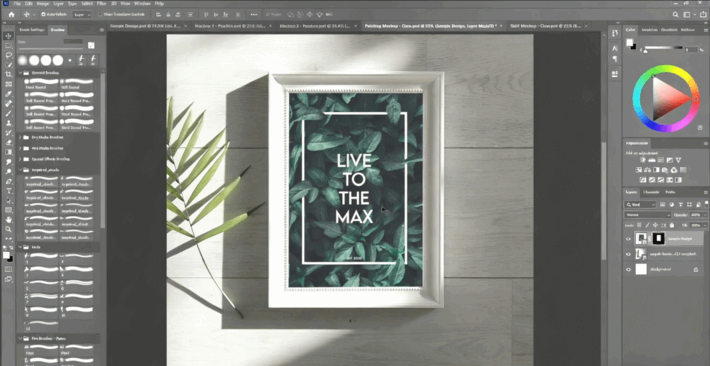Enable Show Transform Controls checkbox
The image size is (710, 366).
click(100, 14)
